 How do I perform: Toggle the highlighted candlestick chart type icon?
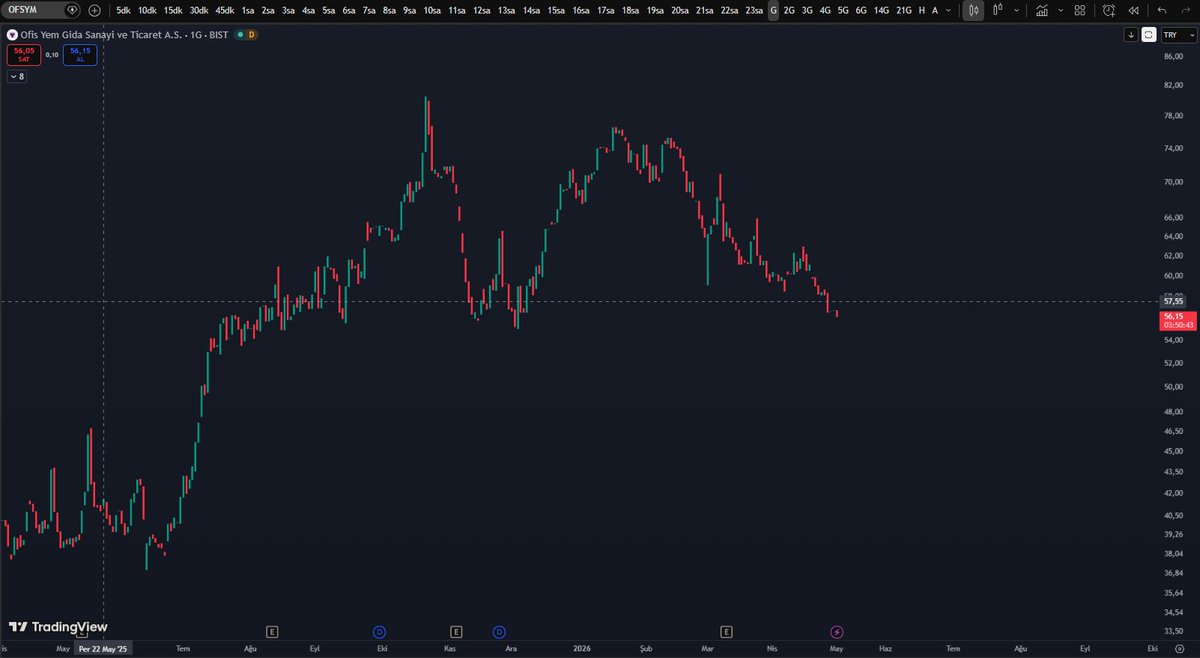pos(973,11)
